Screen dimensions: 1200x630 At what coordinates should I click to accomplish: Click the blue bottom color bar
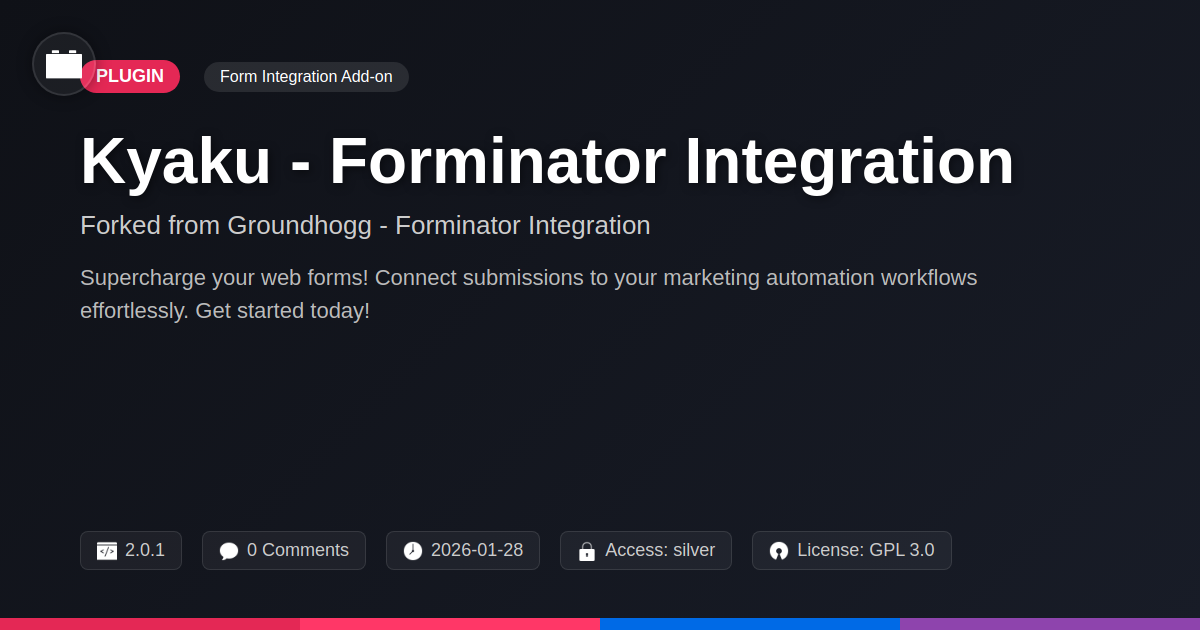750,624
